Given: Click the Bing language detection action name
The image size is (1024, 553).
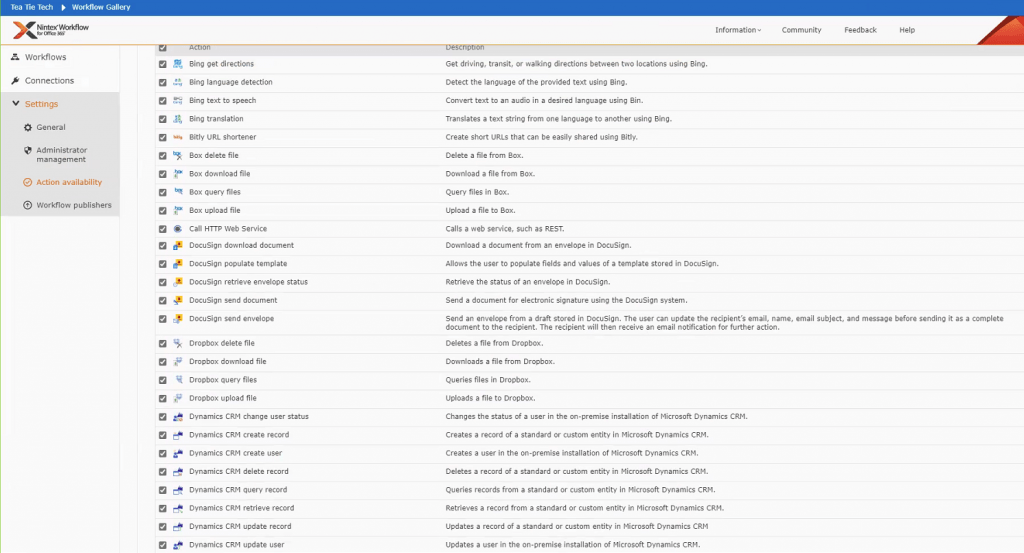Looking at the screenshot, I should (x=231, y=82).
